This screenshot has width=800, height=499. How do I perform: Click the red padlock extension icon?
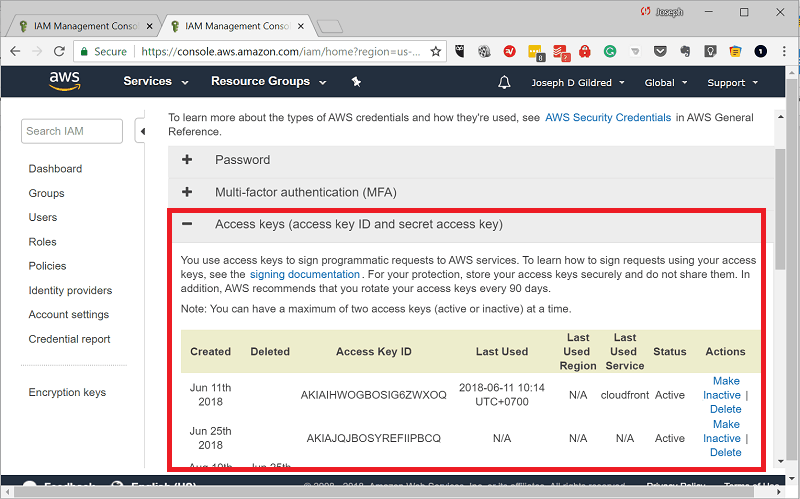(585, 51)
